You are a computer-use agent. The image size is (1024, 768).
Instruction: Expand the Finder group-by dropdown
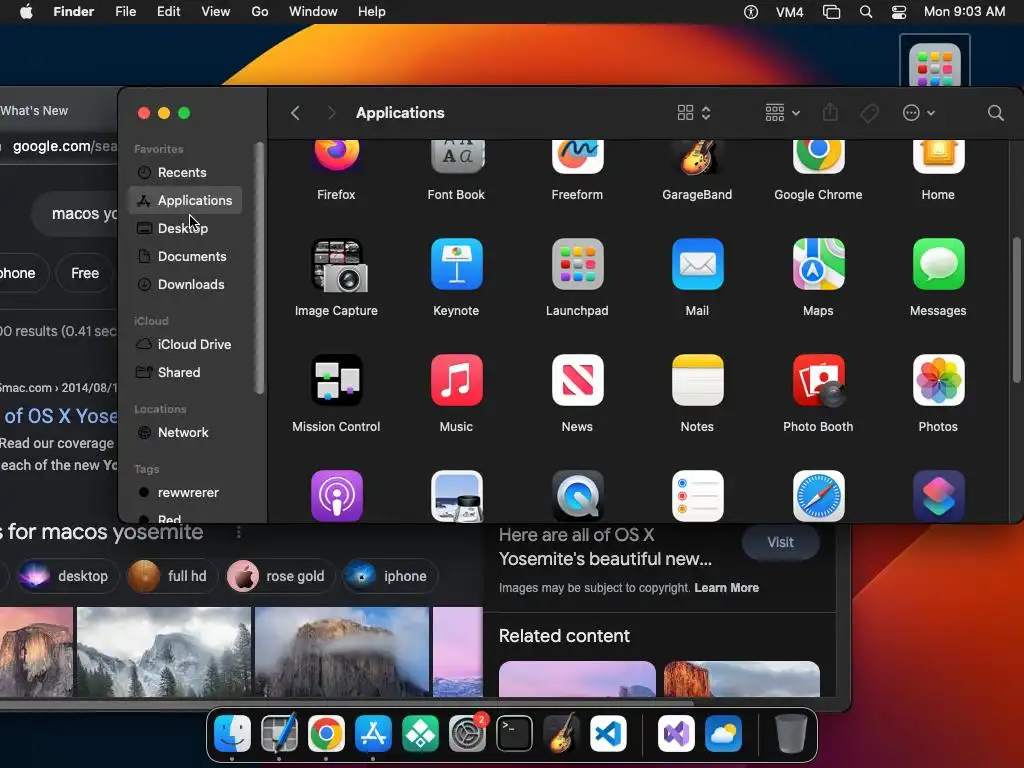(x=782, y=113)
